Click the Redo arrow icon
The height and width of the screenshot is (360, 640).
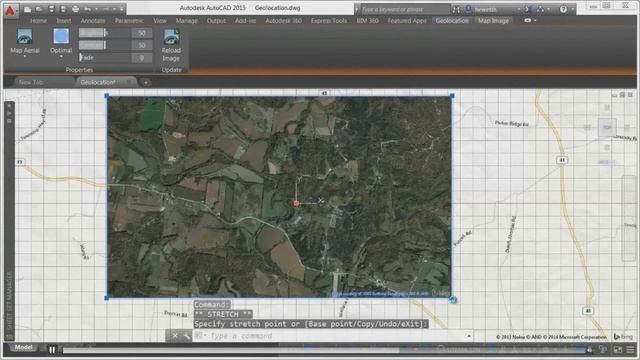106,9
